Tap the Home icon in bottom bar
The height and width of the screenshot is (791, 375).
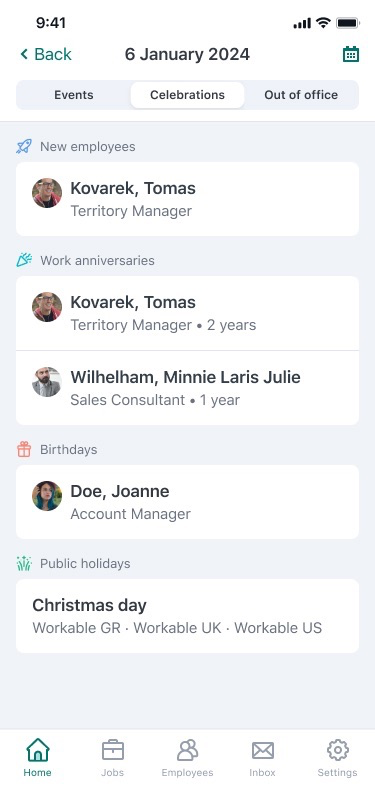[38, 750]
